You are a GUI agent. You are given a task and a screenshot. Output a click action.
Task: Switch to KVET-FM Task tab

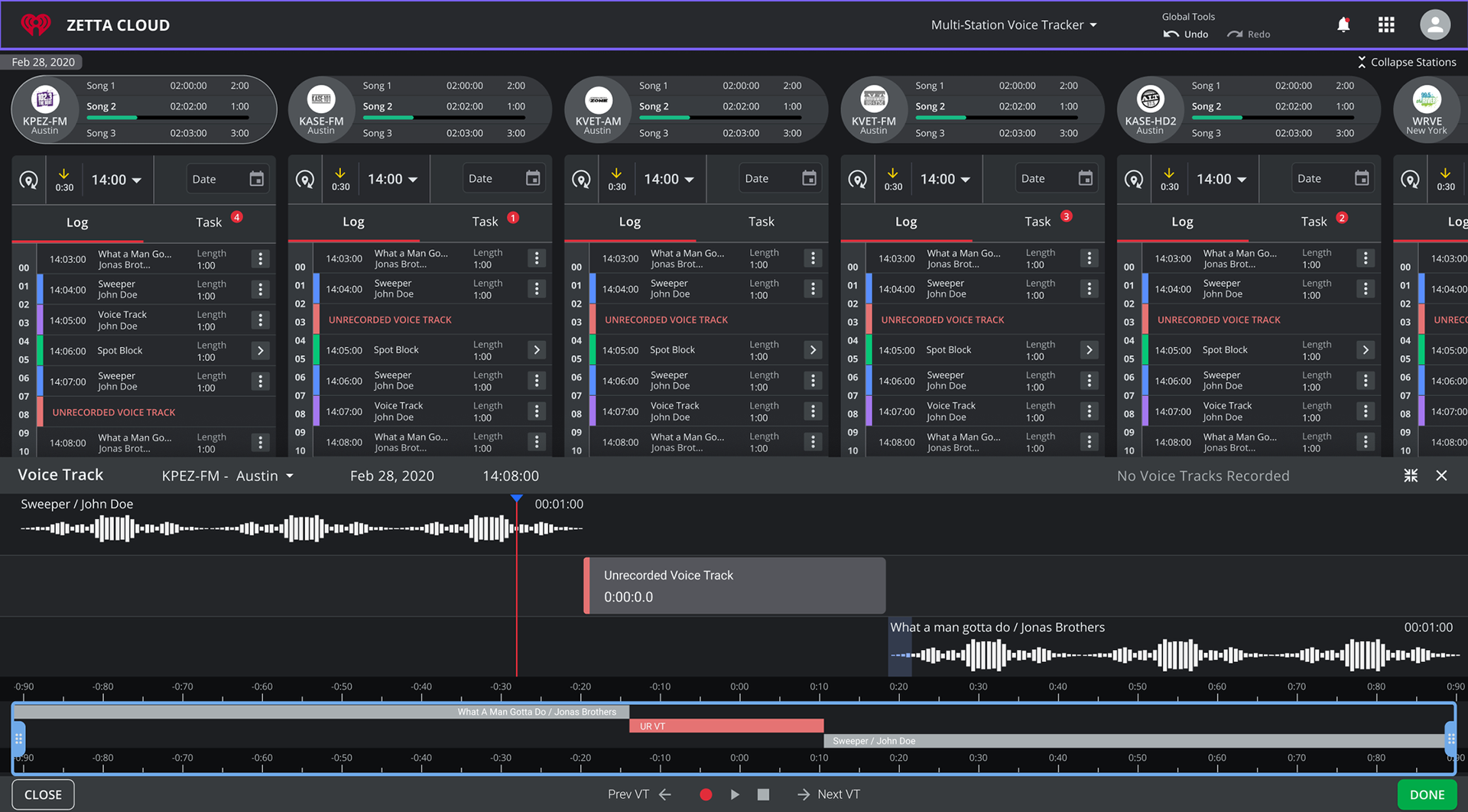pos(1038,222)
